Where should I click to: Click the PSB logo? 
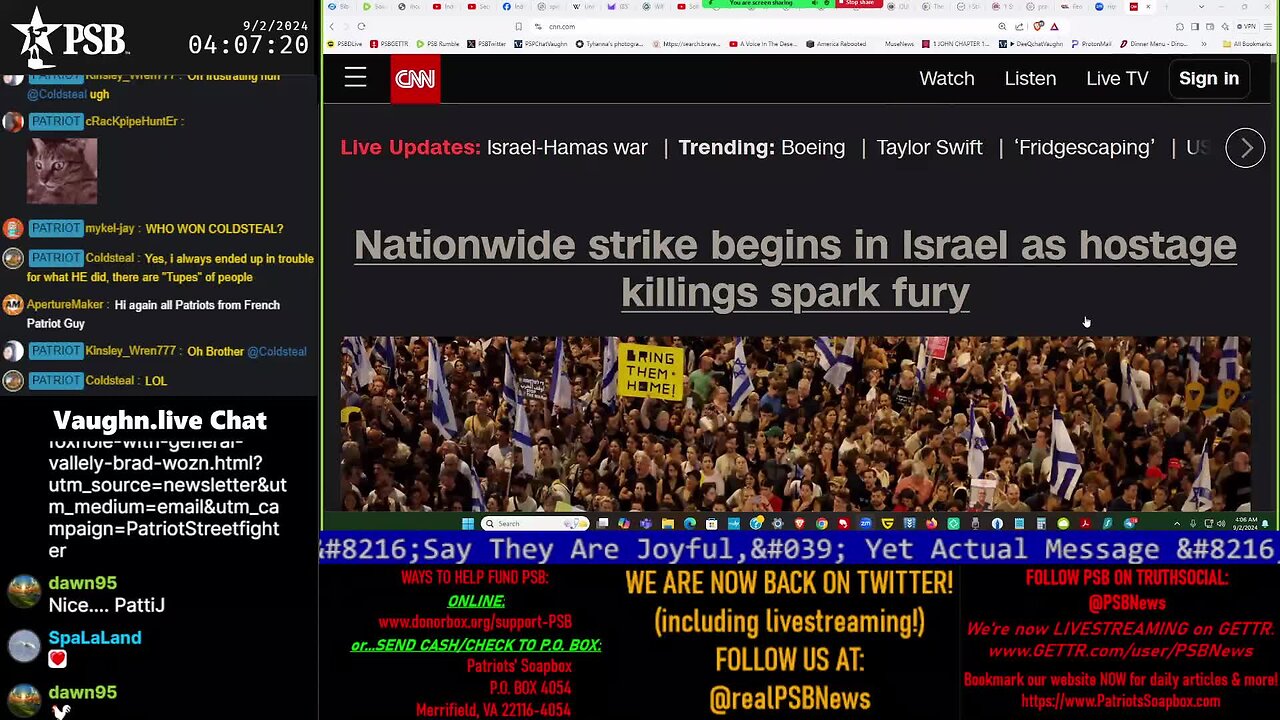pos(70,36)
